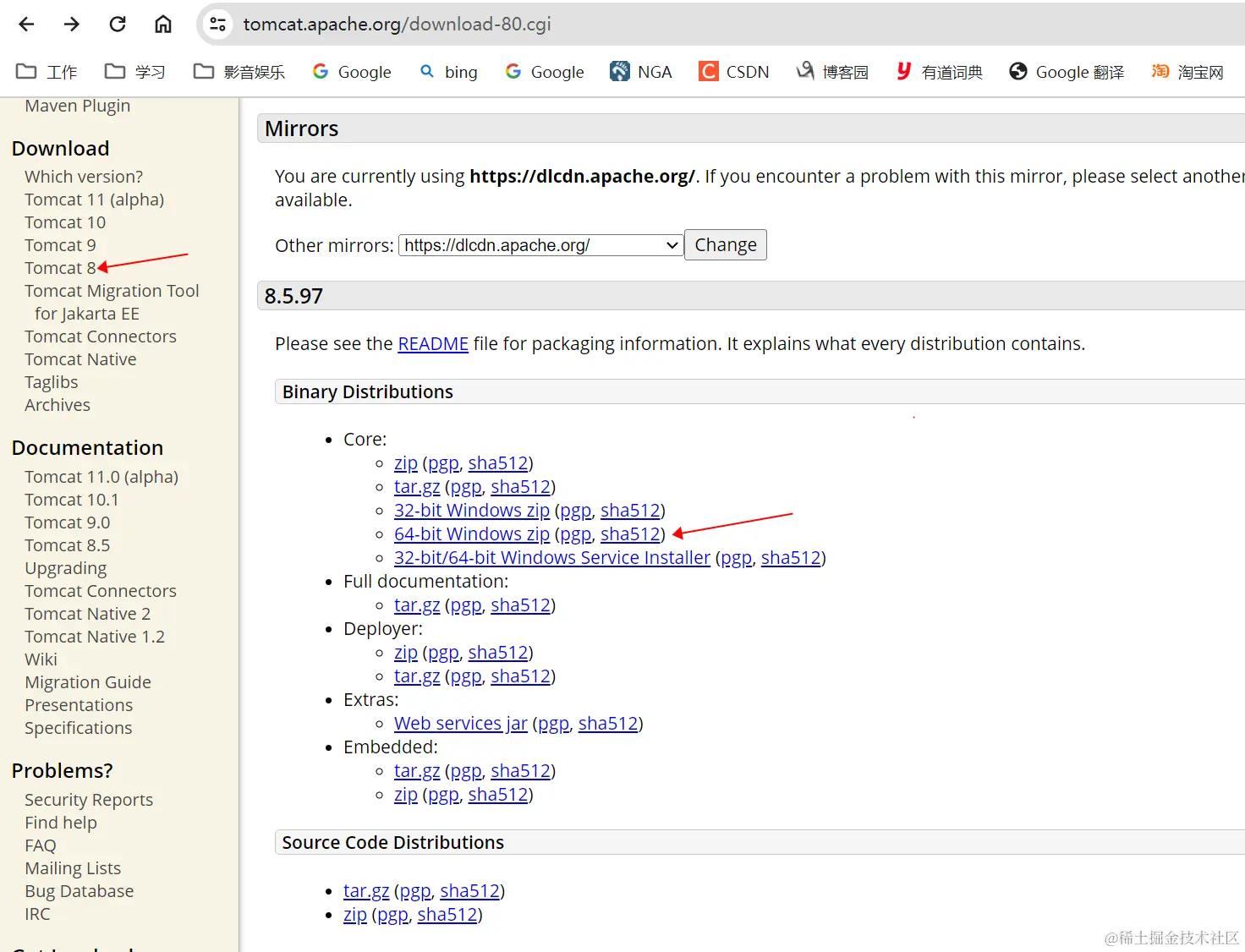Open the 博客园 bookmark
This screenshot has width=1245, height=952.
[x=832, y=72]
